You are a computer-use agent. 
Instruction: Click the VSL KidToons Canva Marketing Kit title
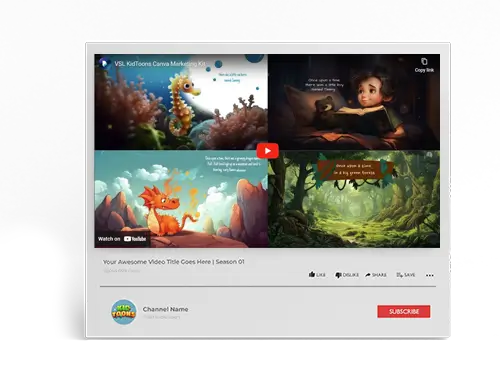[160, 64]
